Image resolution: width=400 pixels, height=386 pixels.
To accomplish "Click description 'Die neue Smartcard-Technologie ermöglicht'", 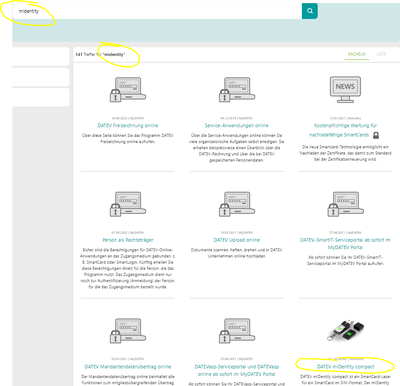I will coord(345,153).
